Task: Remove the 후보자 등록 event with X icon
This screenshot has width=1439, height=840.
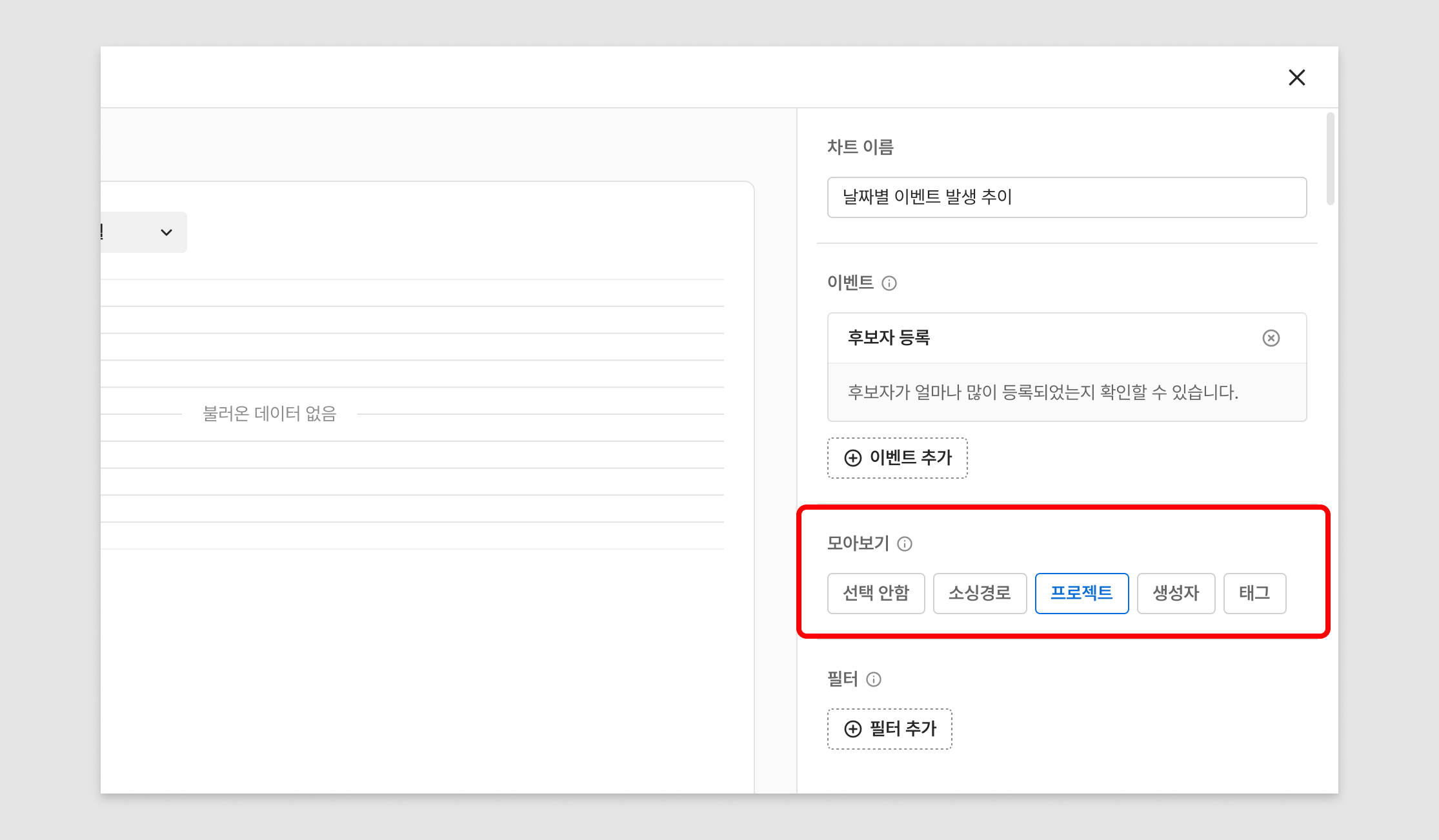Action: 1271,338
